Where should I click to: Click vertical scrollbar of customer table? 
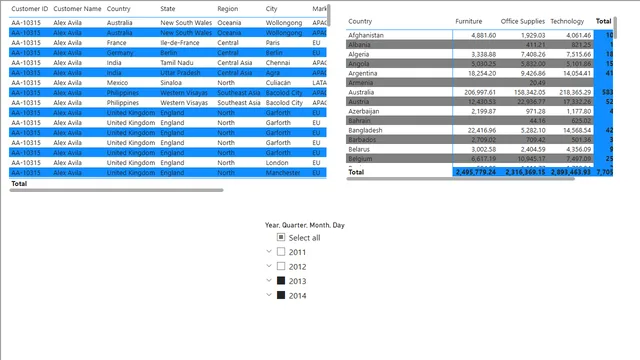[x=329, y=15]
